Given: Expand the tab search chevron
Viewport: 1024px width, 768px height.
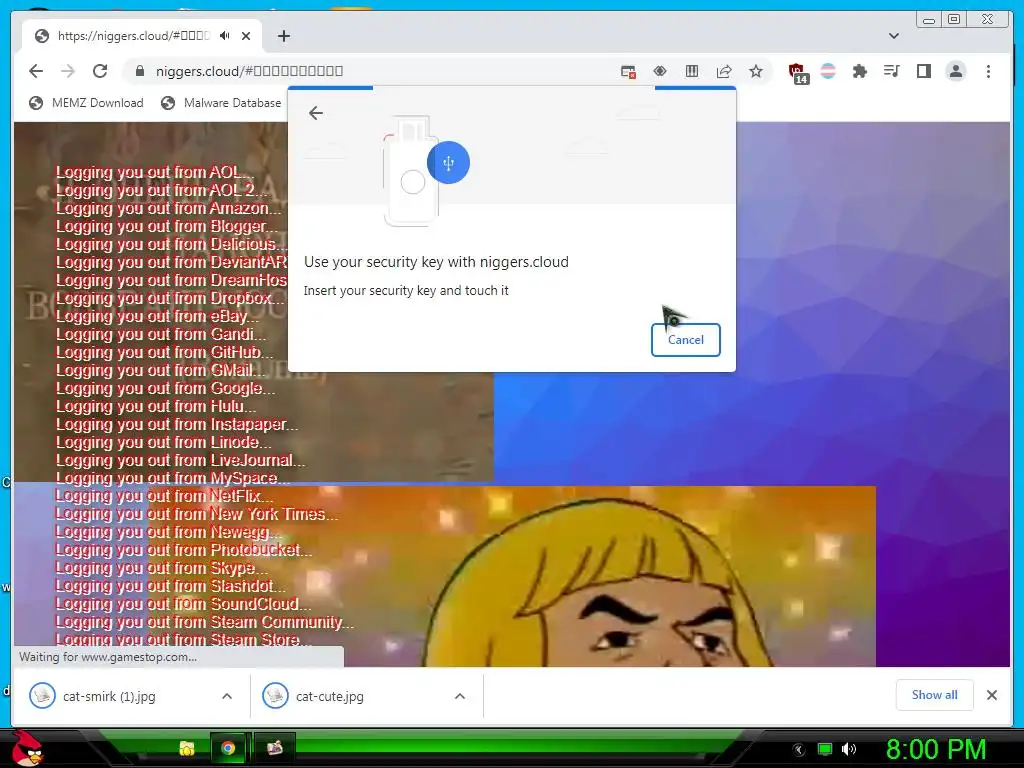Looking at the screenshot, I should click(894, 36).
